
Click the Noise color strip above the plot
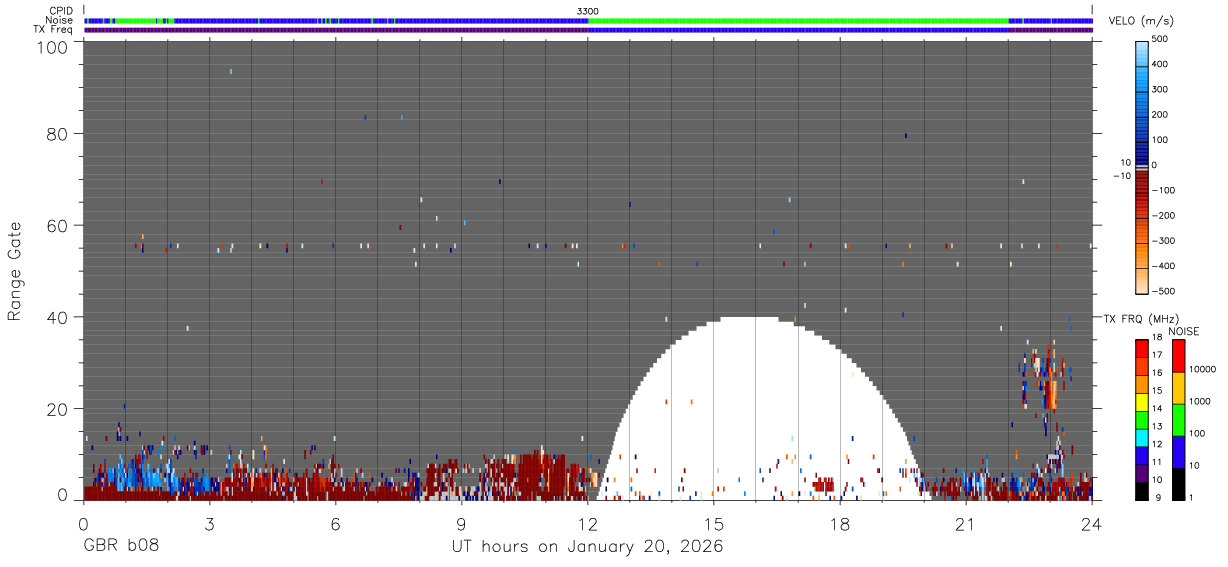tap(588, 20)
